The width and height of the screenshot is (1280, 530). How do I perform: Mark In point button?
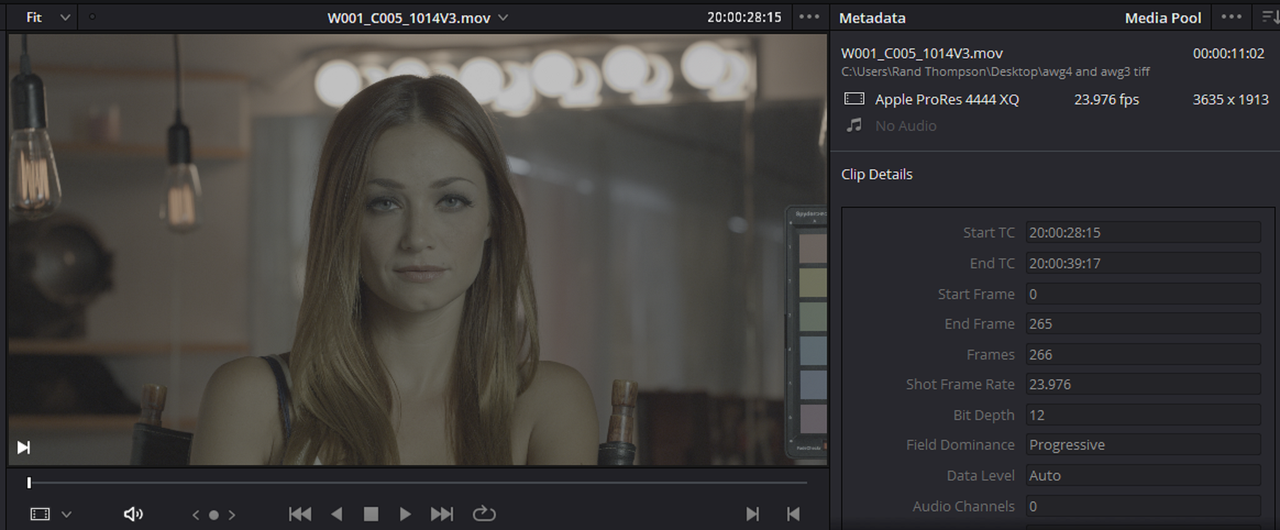[x=752, y=514]
